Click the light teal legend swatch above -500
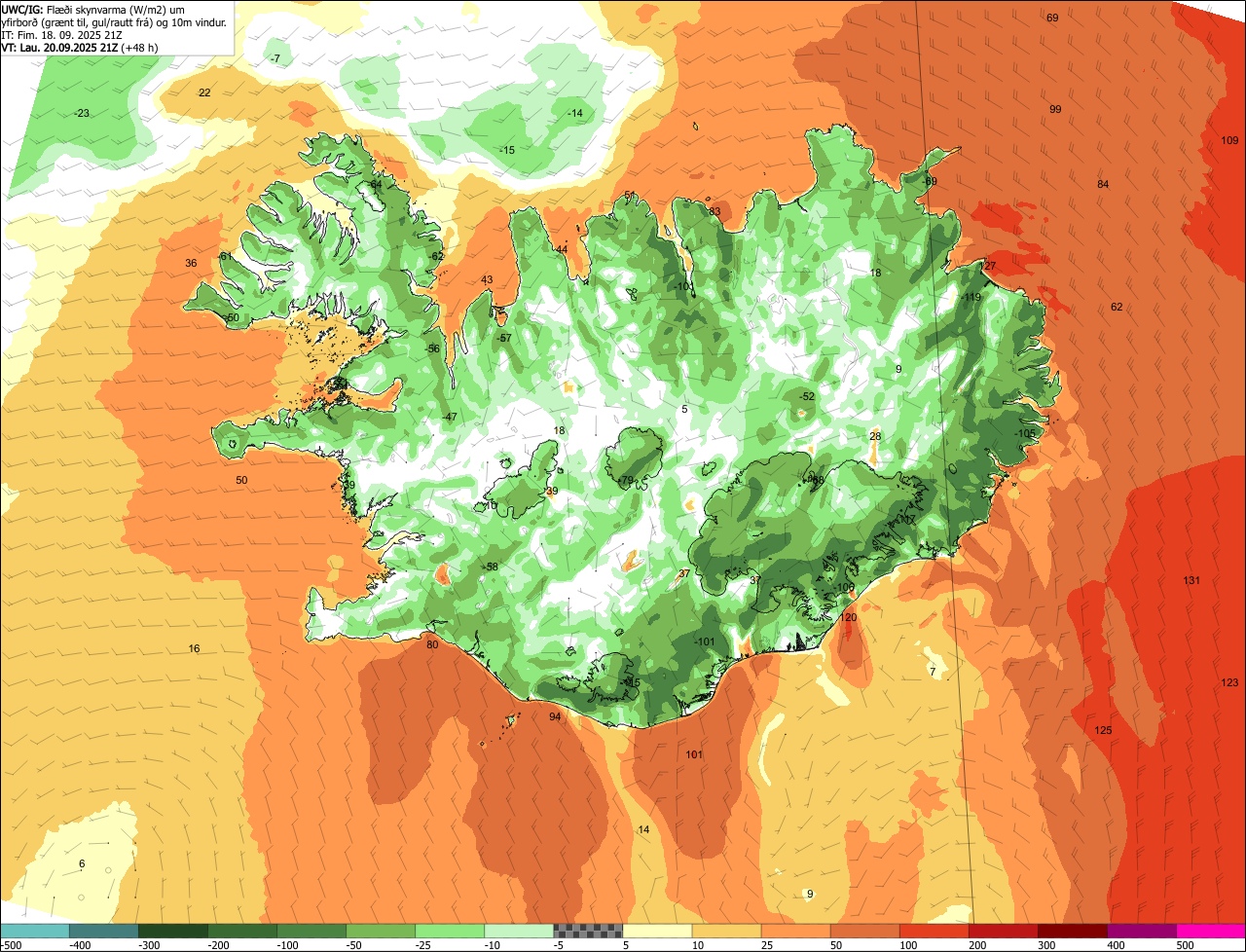This screenshot has height=952, width=1246. click(x=35, y=931)
